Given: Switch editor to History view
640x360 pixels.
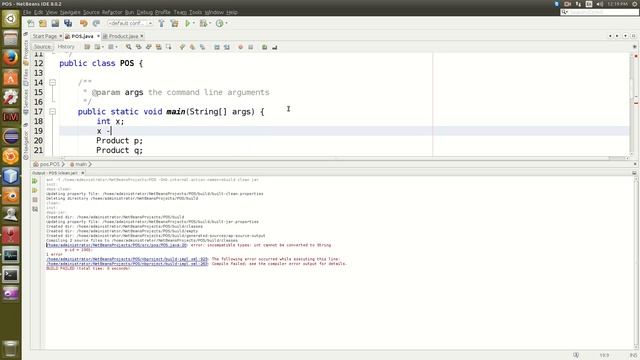Looking at the screenshot, I should [66, 47].
